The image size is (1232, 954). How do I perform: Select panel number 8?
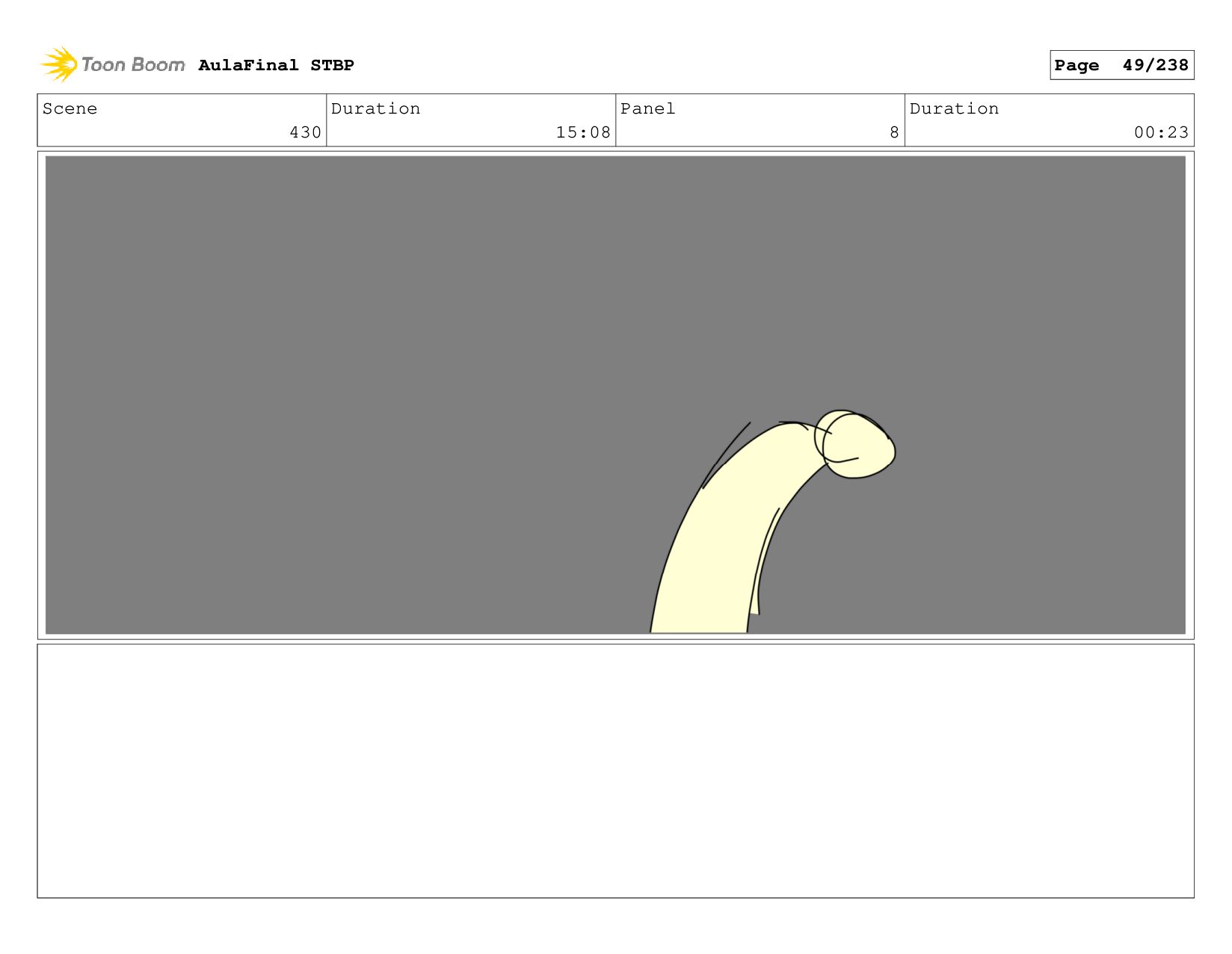coord(894,132)
